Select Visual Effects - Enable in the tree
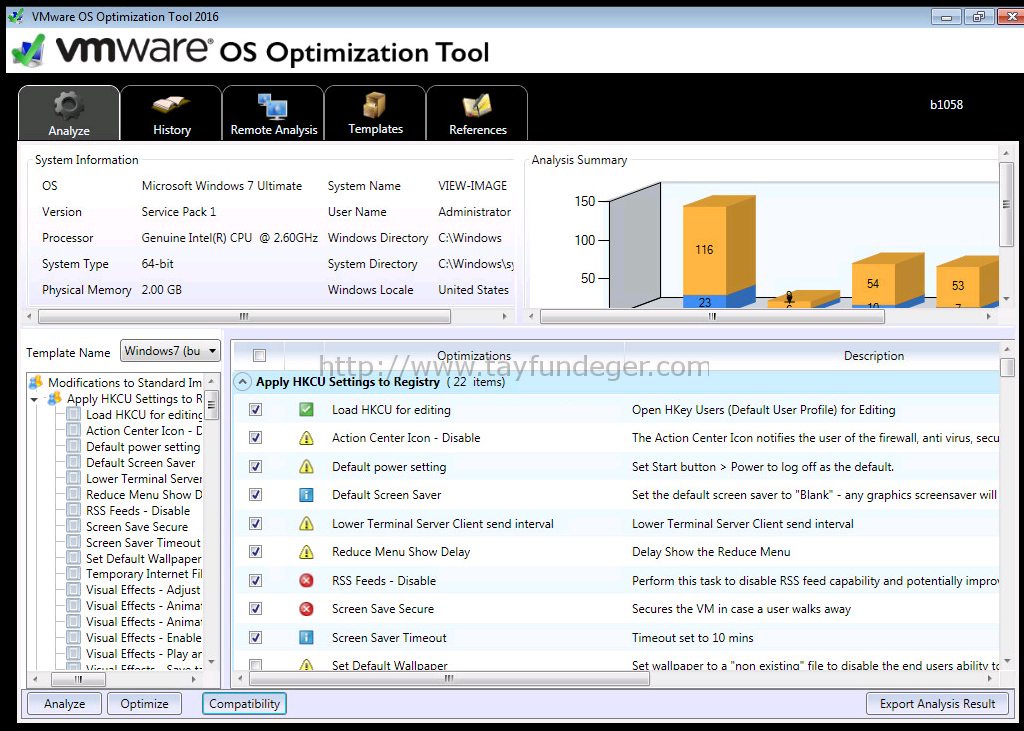This screenshot has width=1024, height=731. pyautogui.click(x=144, y=638)
